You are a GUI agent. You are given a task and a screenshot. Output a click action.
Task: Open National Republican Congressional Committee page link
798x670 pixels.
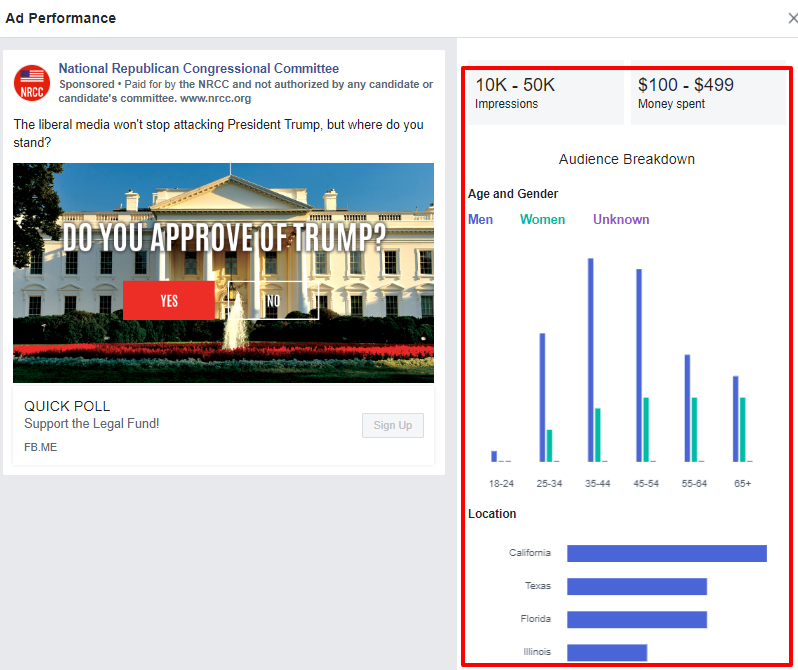198,68
